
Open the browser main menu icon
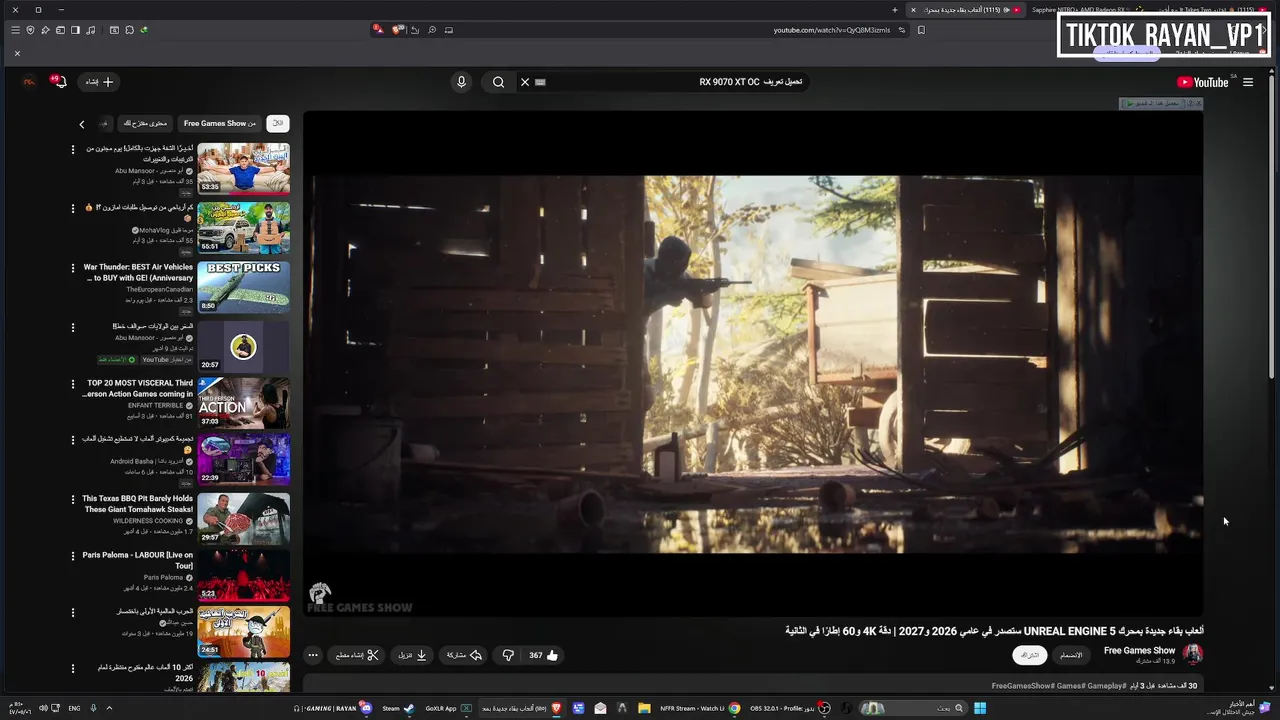point(15,30)
